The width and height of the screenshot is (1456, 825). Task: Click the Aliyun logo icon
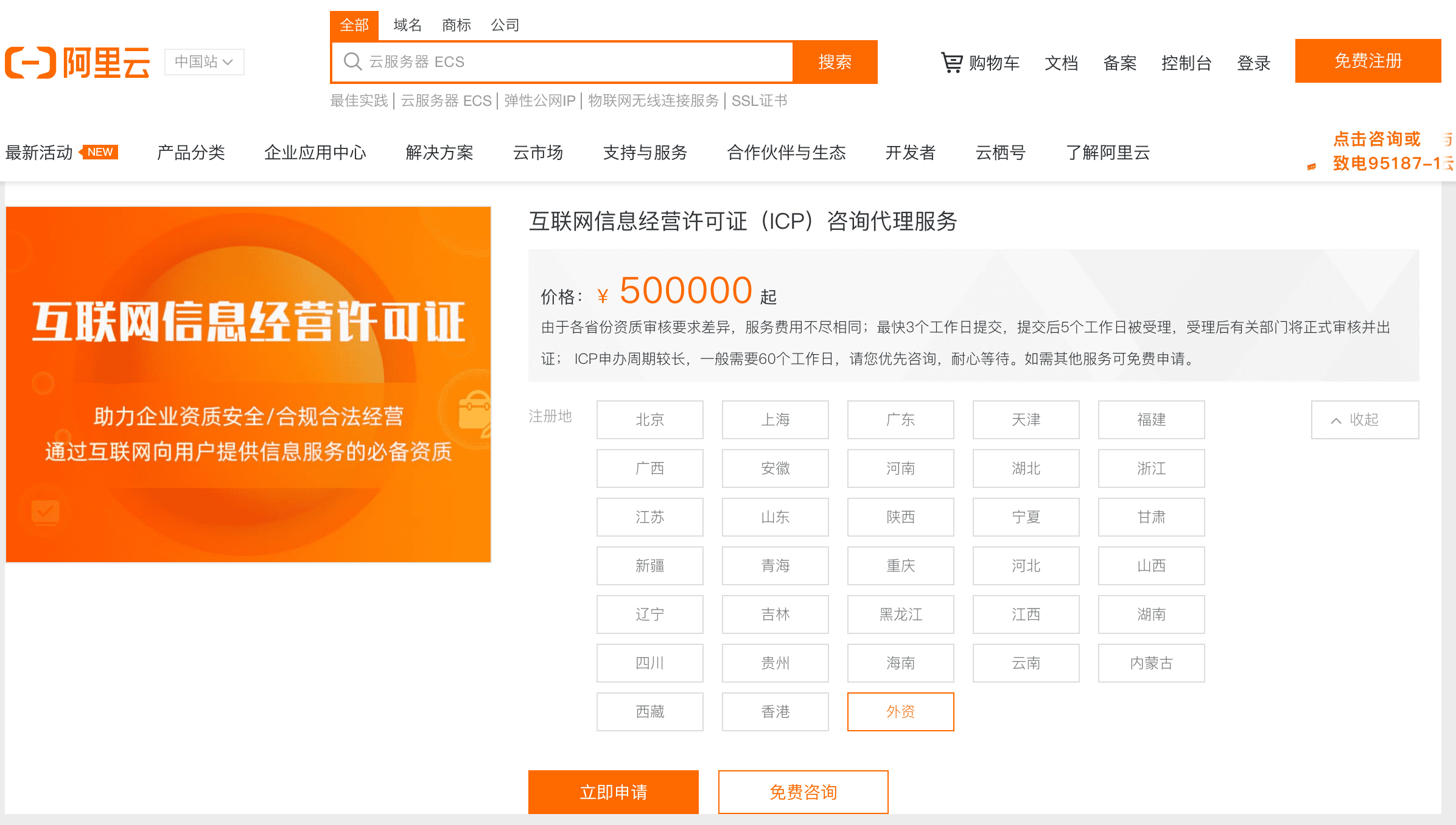pyautogui.click(x=30, y=63)
